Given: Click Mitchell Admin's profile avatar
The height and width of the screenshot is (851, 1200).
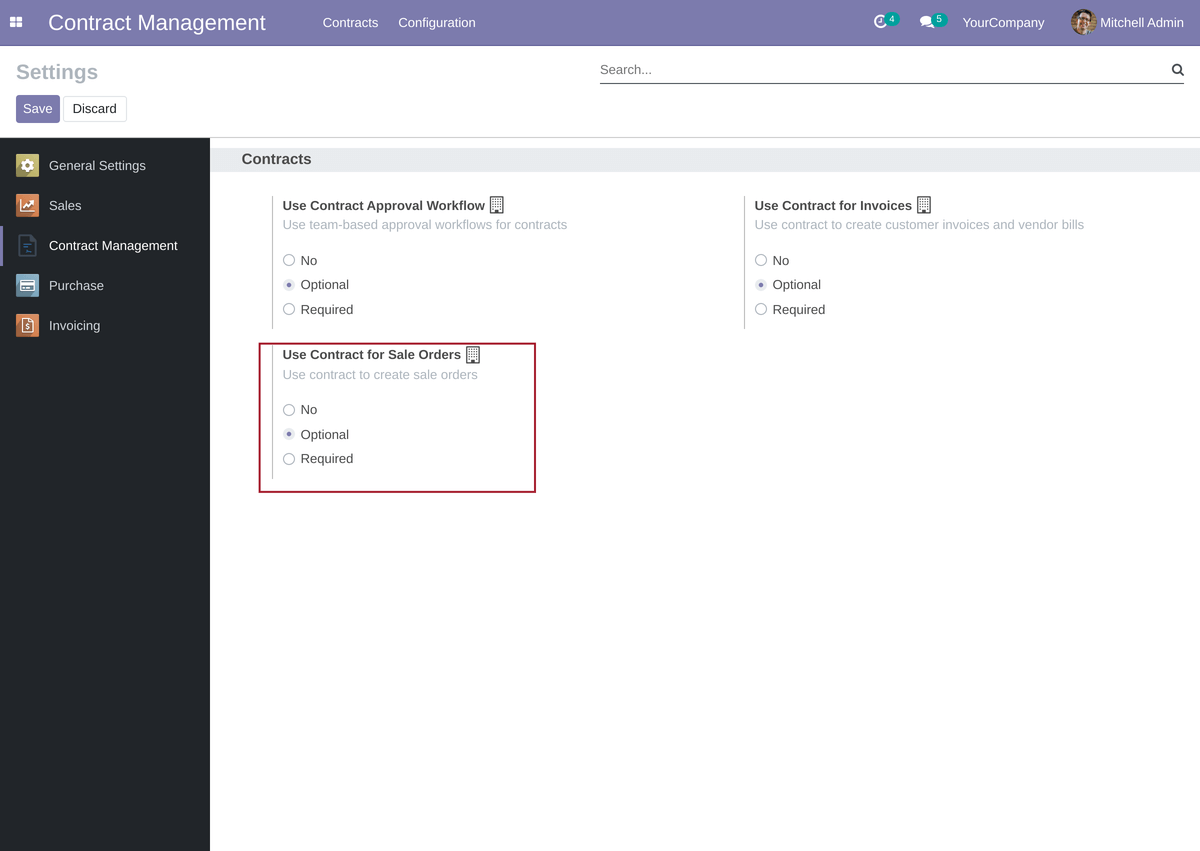Looking at the screenshot, I should pos(1084,21).
